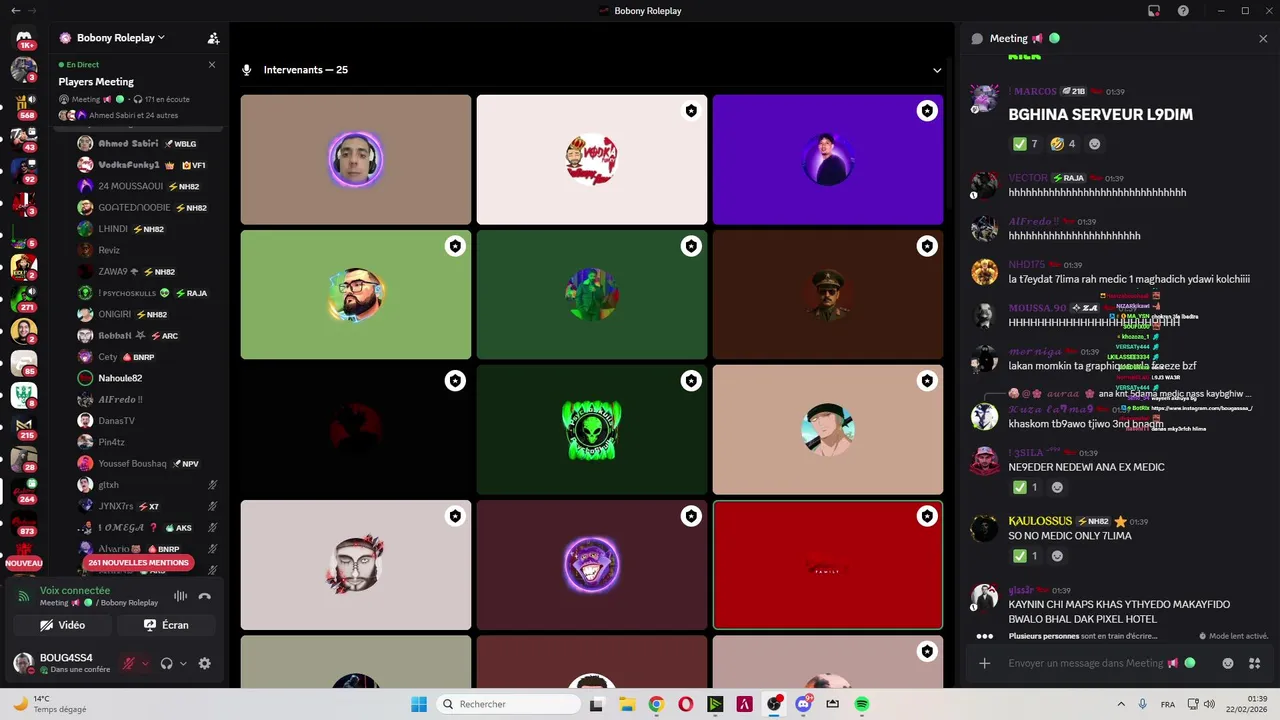
Task: Close the Players Meeting live banner
Action: coord(212,64)
